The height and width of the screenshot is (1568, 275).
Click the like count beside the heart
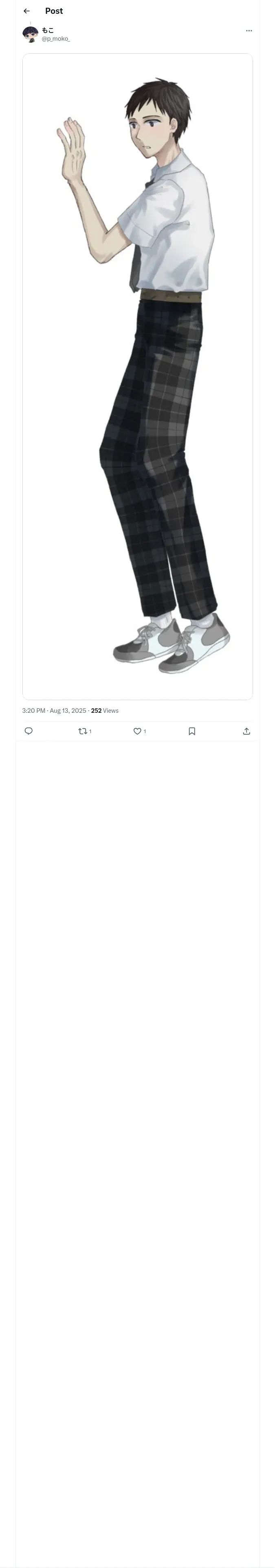tap(145, 731)
